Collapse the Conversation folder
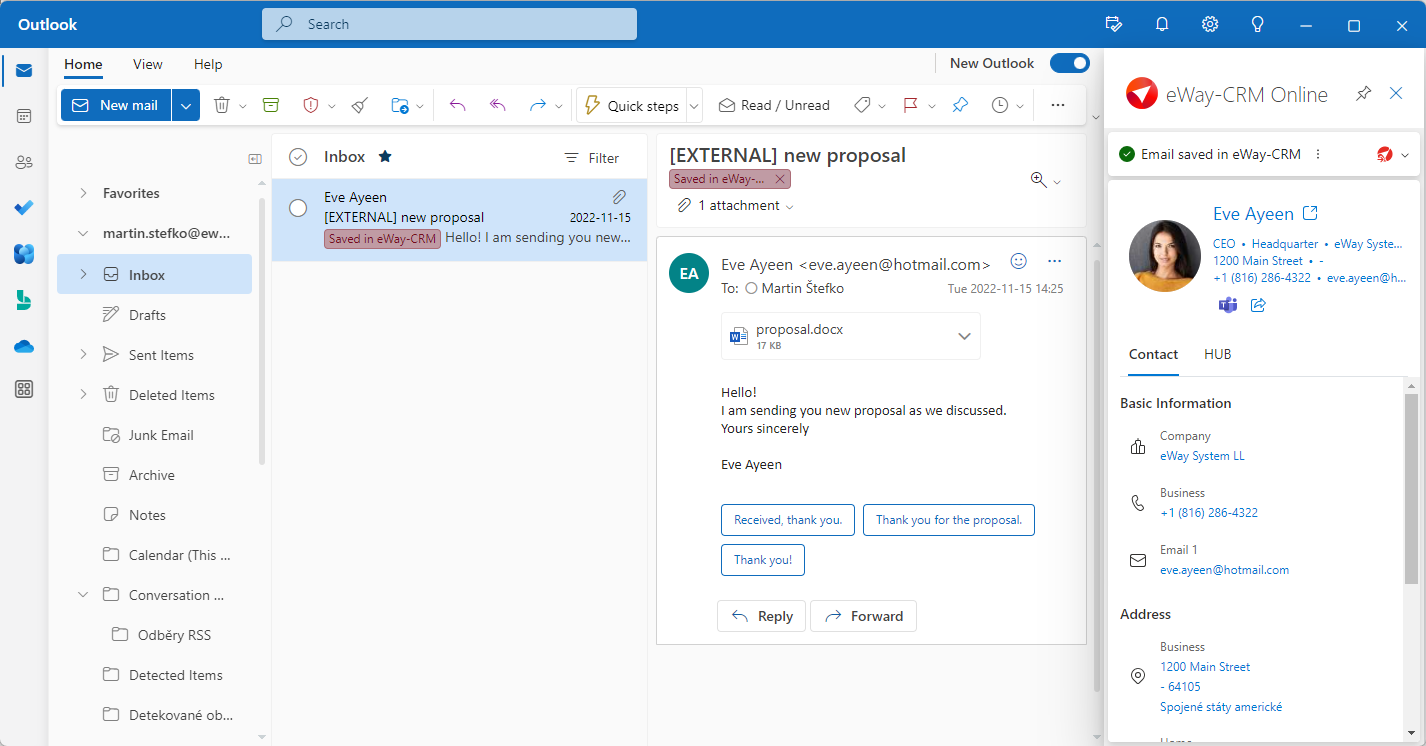This screenshot has height=746, width=1426. pyautogui.click(x=83, y=594)
